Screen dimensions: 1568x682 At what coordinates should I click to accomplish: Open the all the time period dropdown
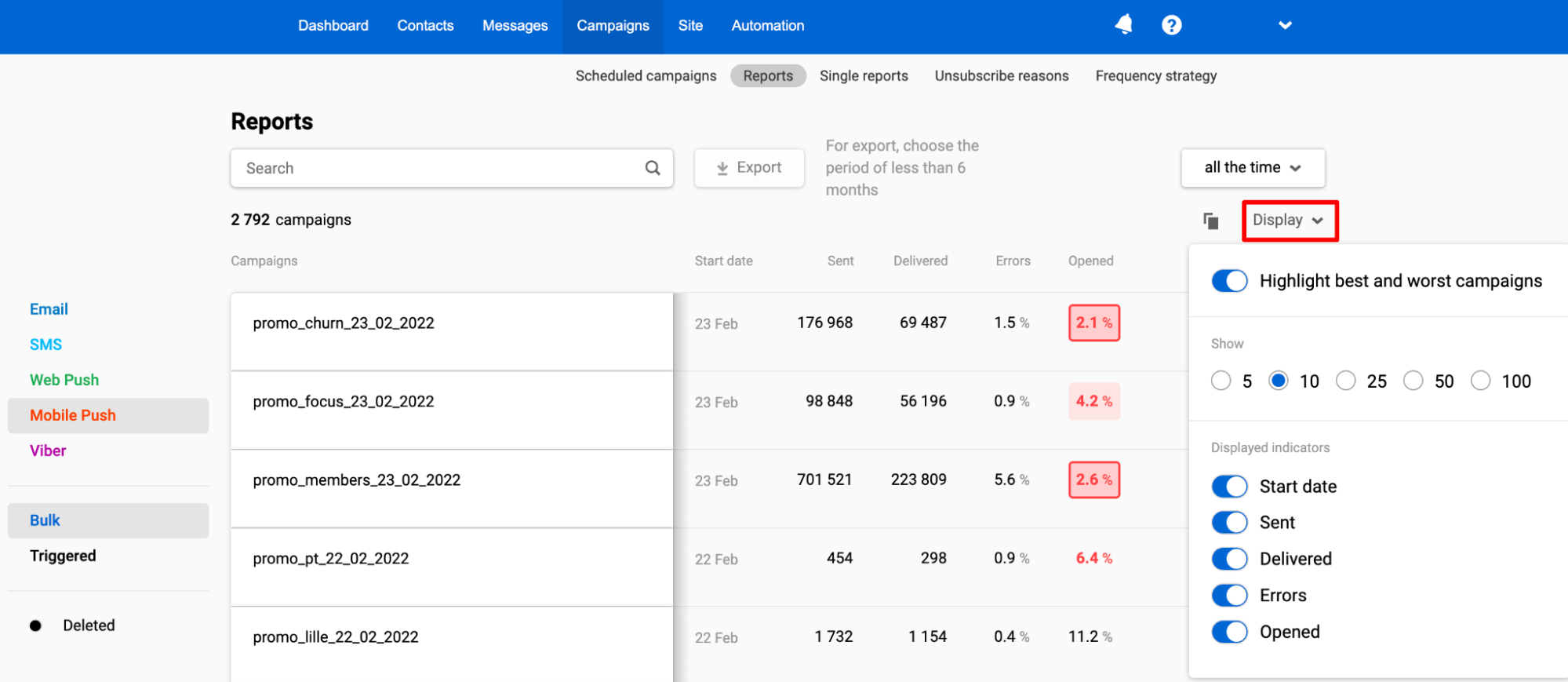click(x=1252, y=168)
